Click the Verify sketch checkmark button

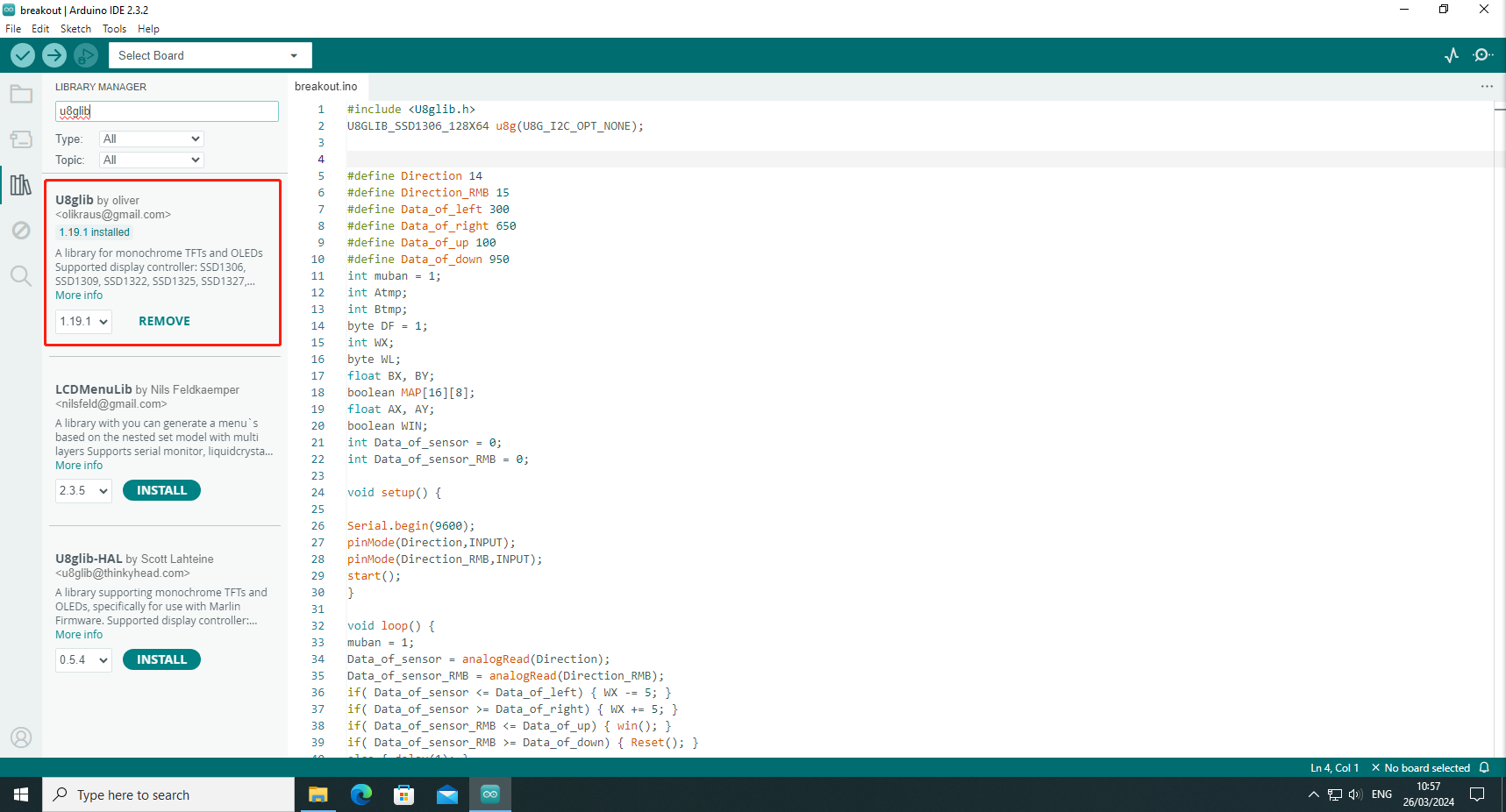(x=23, y=55)
